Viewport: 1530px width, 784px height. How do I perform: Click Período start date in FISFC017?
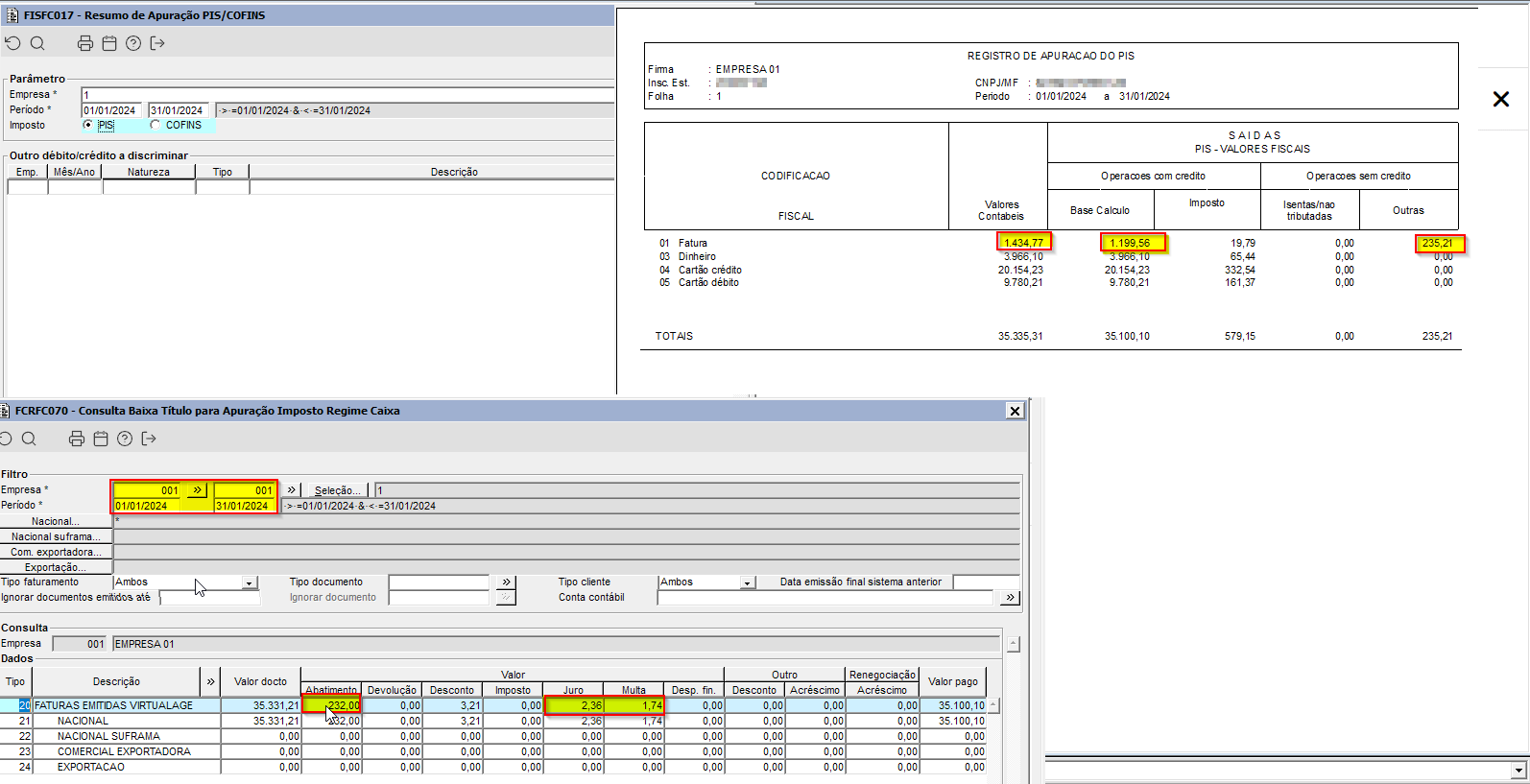tap(111, 110)
